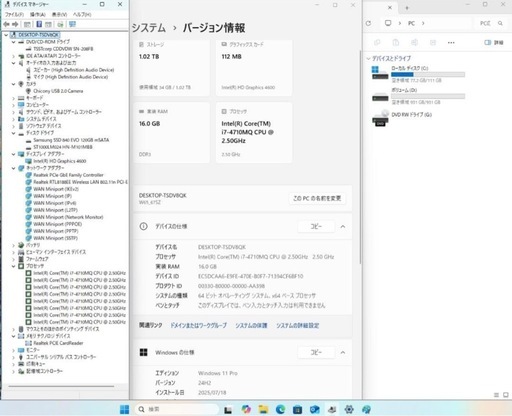Click the システム breadcrumb in Settings

coord(149,28)
